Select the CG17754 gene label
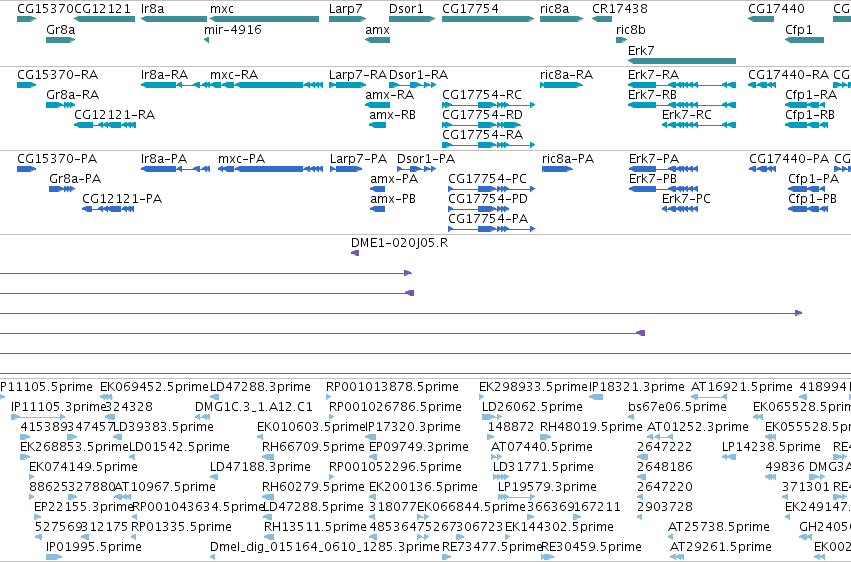This screenshot has height=562, width=851. [471, 9]
